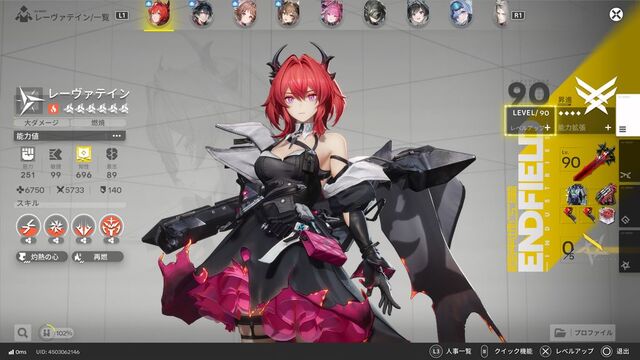Open the blue-green body armor equipment slot
The height and width of the screenshot is (360, 640).
pos(576,194)
